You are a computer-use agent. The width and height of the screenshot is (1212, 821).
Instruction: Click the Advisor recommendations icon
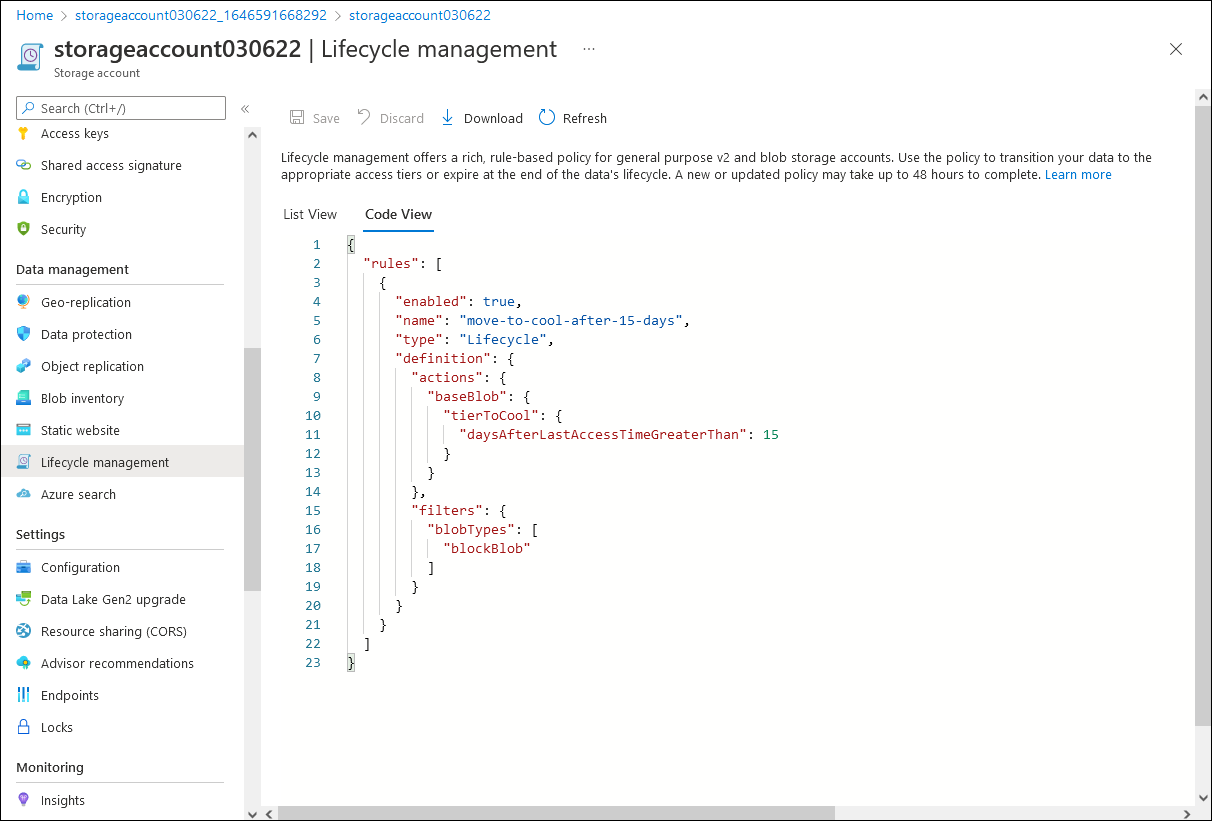(x=24, y=664)
